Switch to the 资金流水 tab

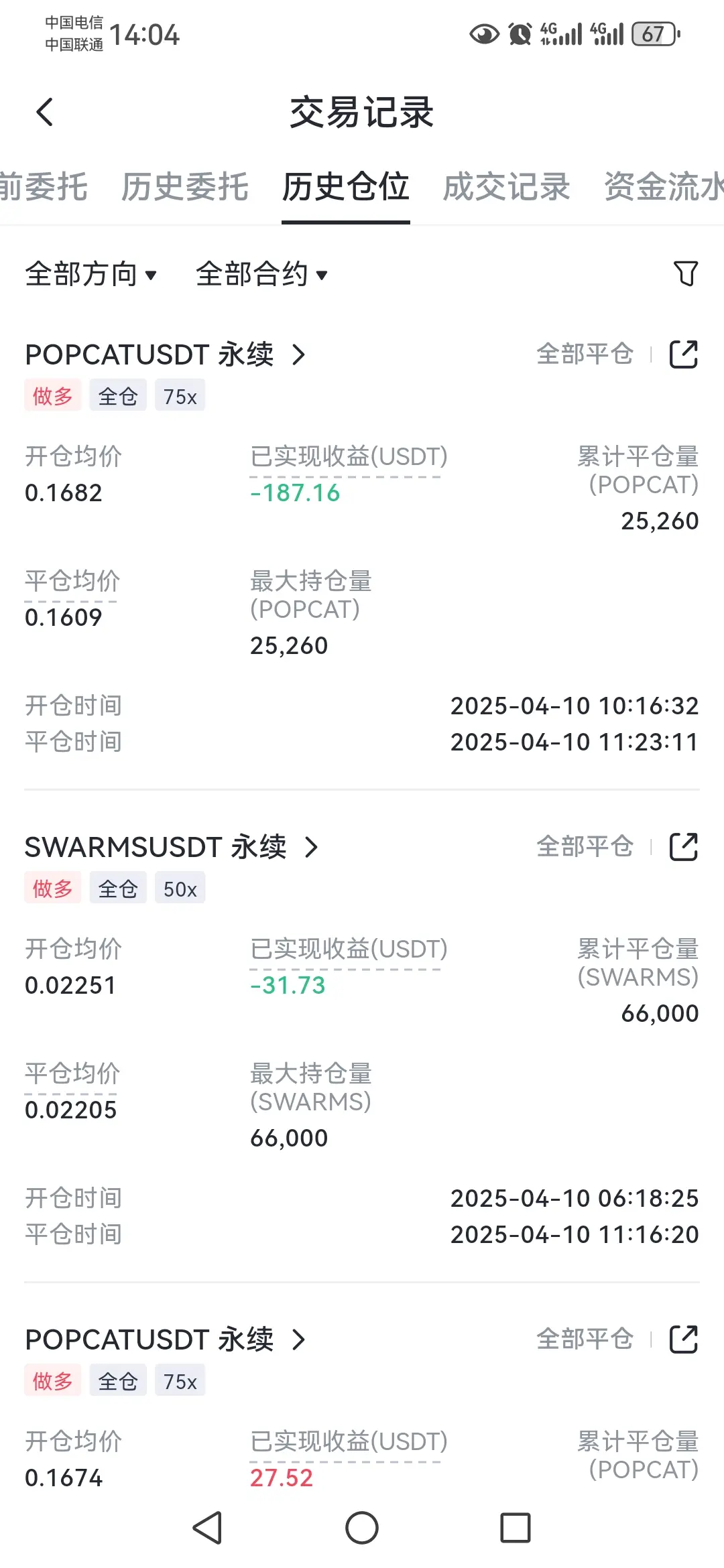point(664,187)
